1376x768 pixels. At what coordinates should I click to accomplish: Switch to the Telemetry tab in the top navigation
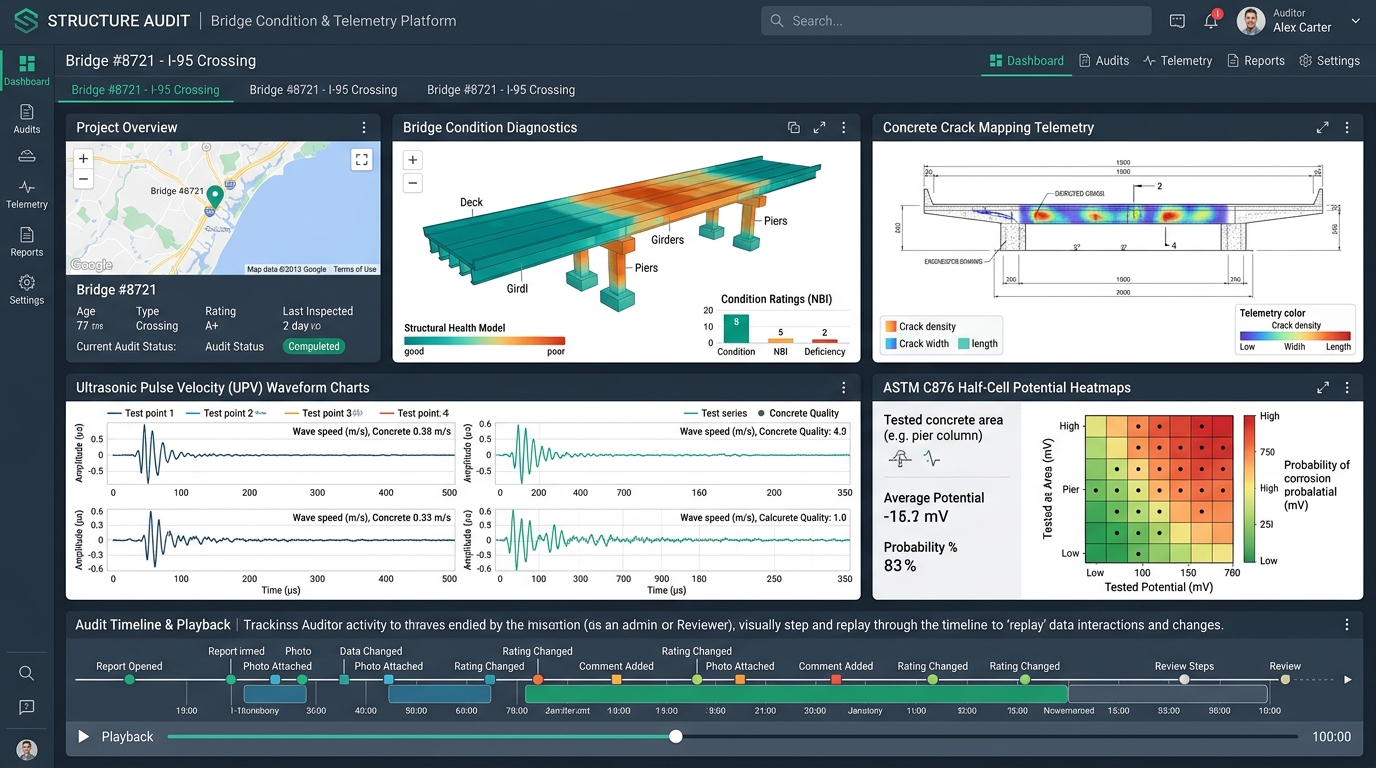(1177, 61)
